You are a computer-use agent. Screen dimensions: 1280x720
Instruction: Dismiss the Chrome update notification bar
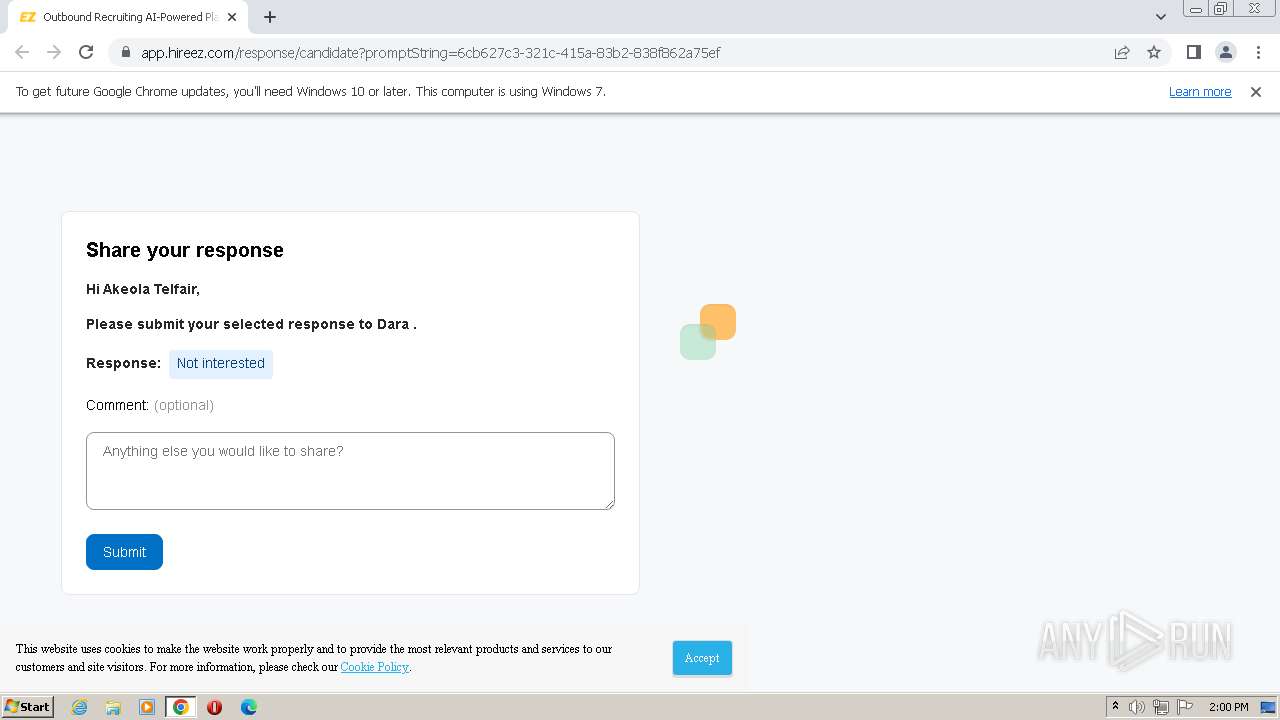tap(1256, 92)
